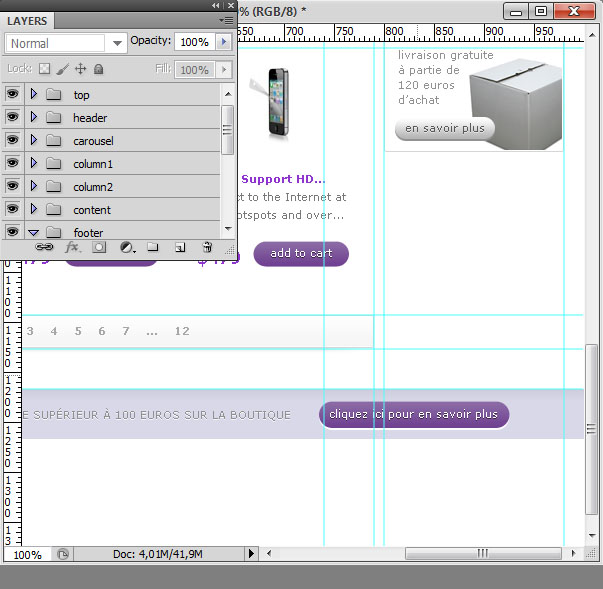Hide the content layer group
603x589 pixels.
pyautogui.click(x=12, y=209)
